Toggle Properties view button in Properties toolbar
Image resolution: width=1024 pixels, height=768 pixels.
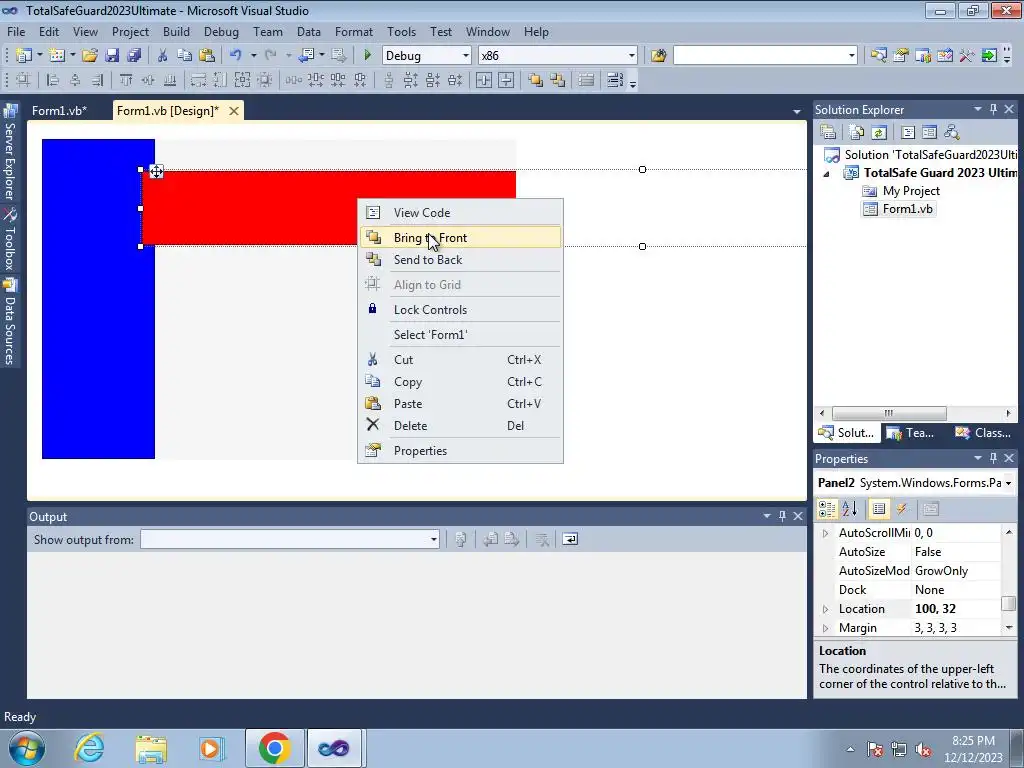(x=879, y=509)
